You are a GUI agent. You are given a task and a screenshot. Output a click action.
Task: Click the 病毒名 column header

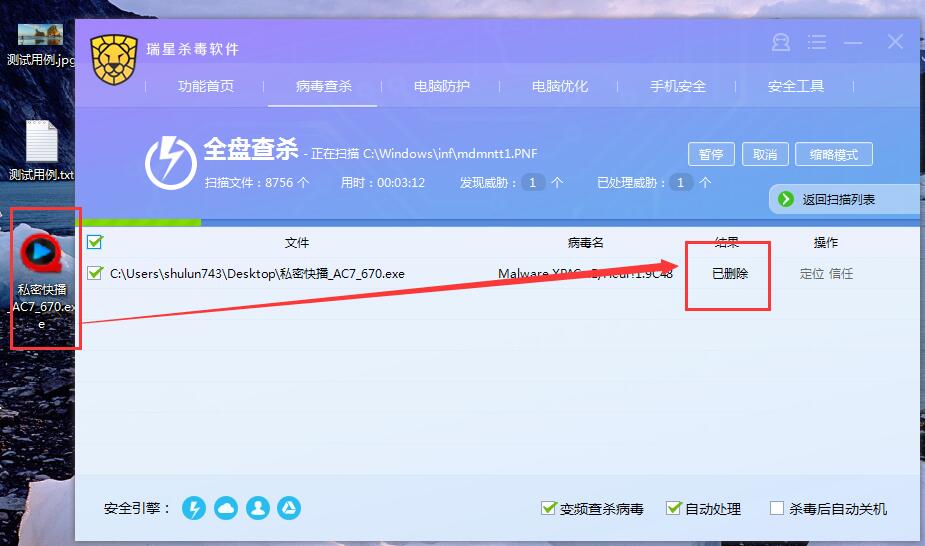coord(585,242)
